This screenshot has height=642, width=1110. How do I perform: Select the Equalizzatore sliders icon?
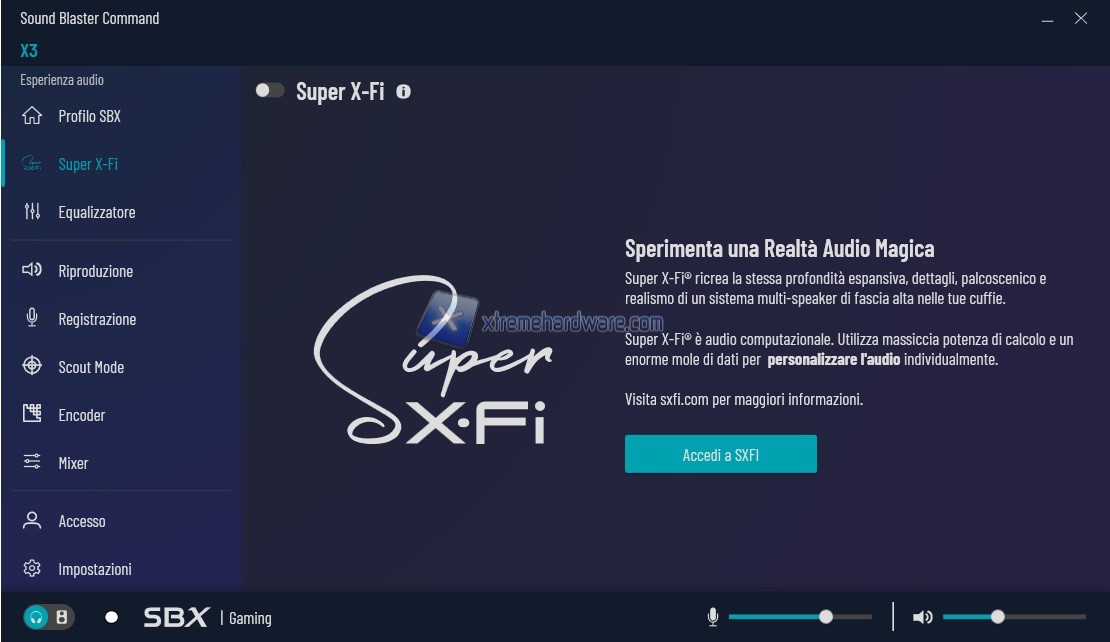[x=32, y=211]
